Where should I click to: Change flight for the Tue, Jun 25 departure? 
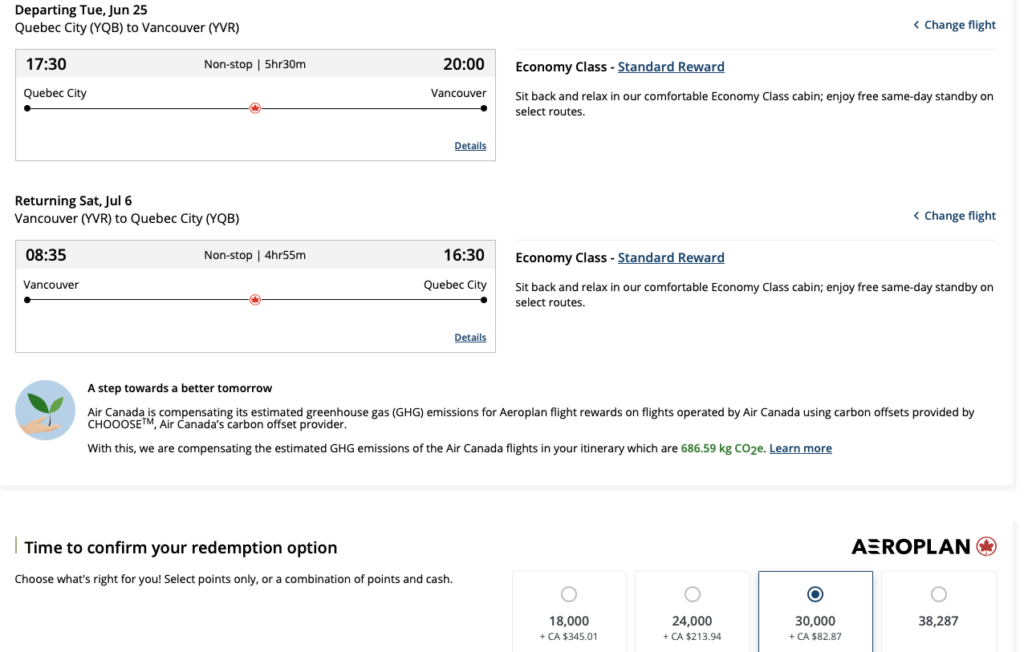[954, 25]
